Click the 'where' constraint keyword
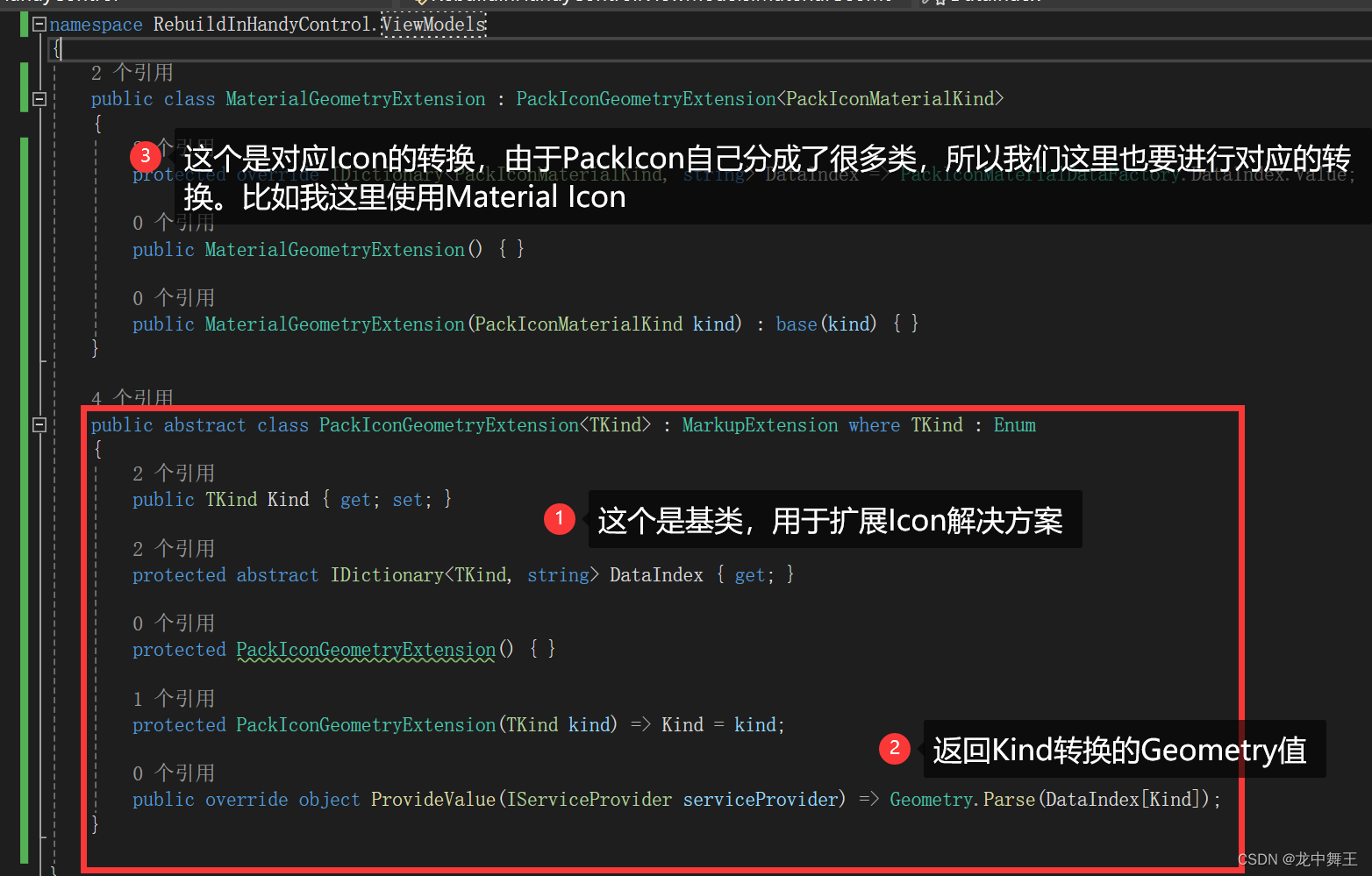This screenshot has width=1372, height=876. point(875,425)
